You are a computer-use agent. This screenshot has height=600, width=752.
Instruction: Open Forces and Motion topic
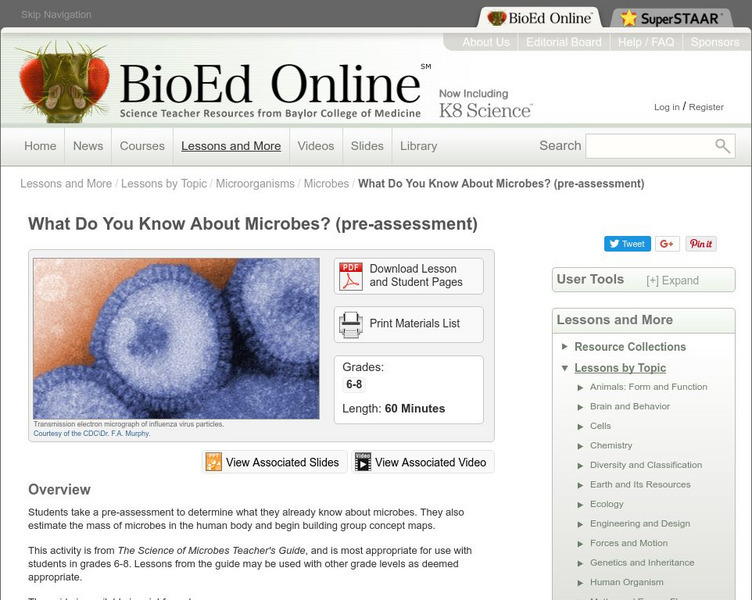point(629,543)
